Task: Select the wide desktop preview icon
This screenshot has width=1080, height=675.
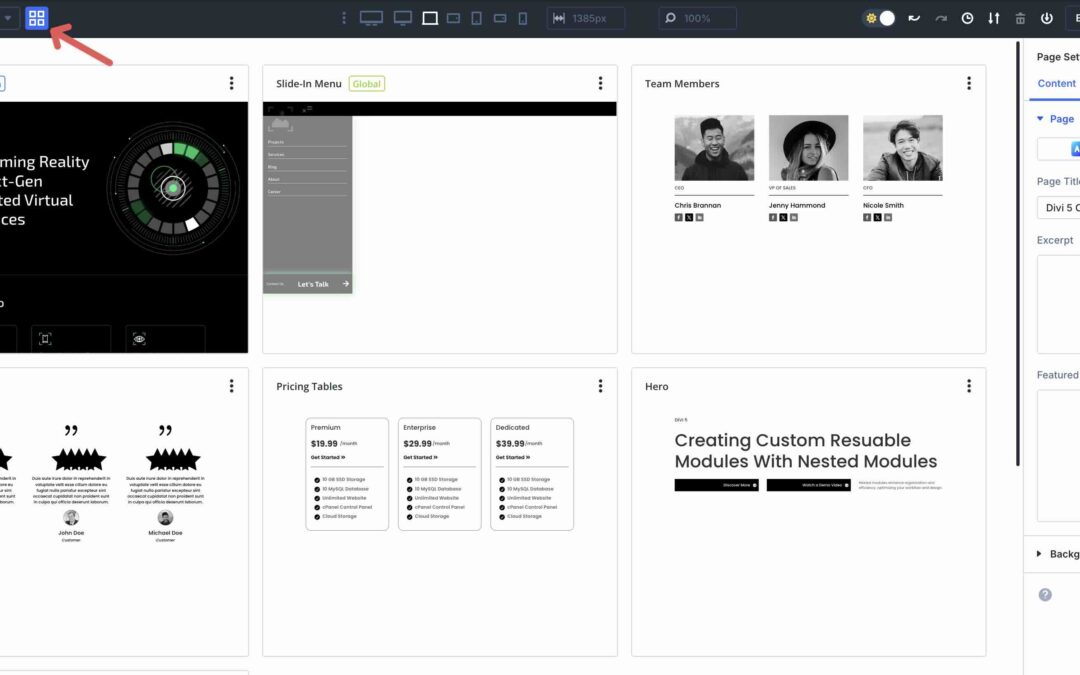Action: pyautogui.click(x=371, y=18)
